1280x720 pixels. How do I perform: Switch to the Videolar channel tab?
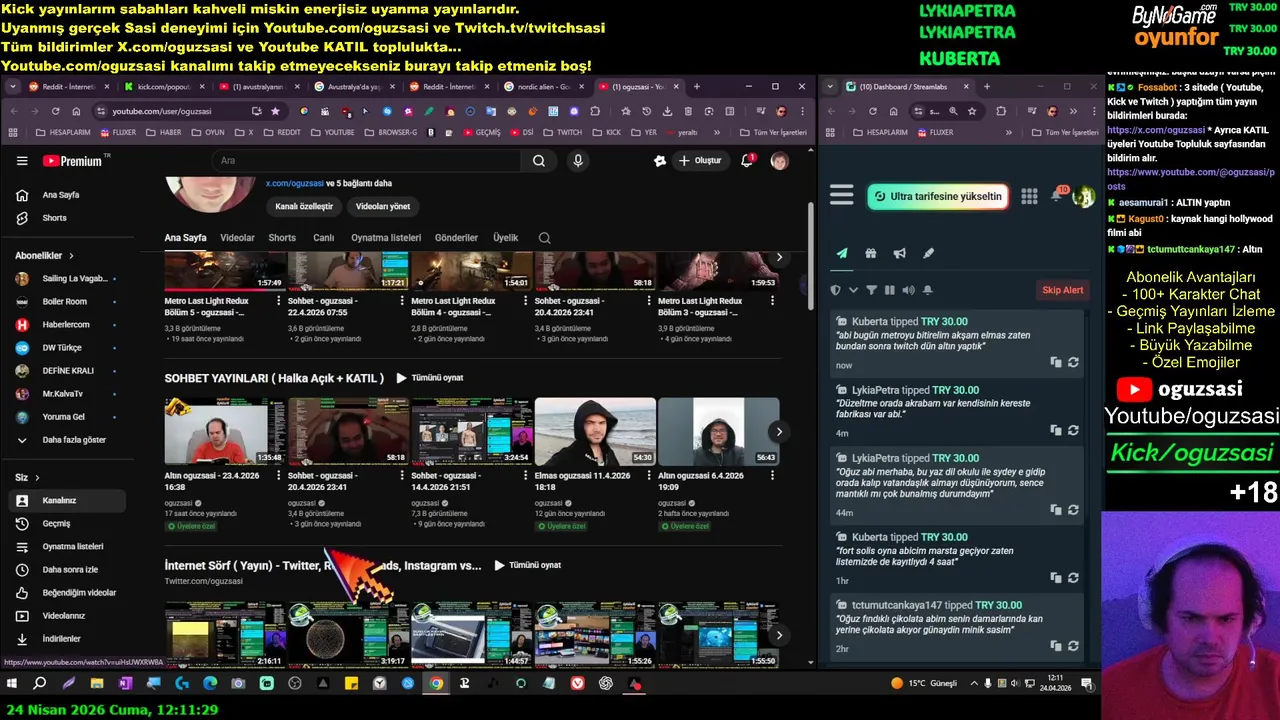237,238
